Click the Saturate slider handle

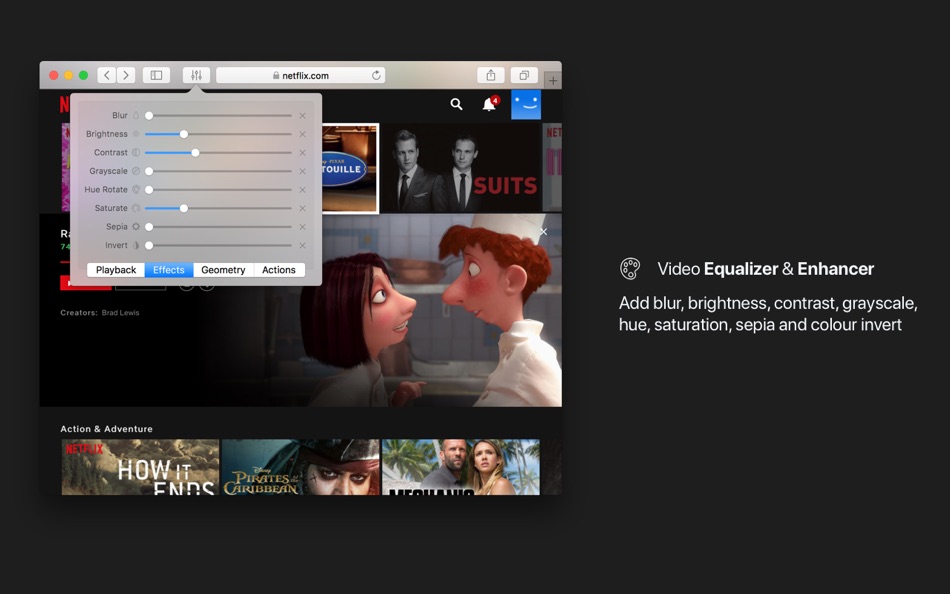pos(184,209)
